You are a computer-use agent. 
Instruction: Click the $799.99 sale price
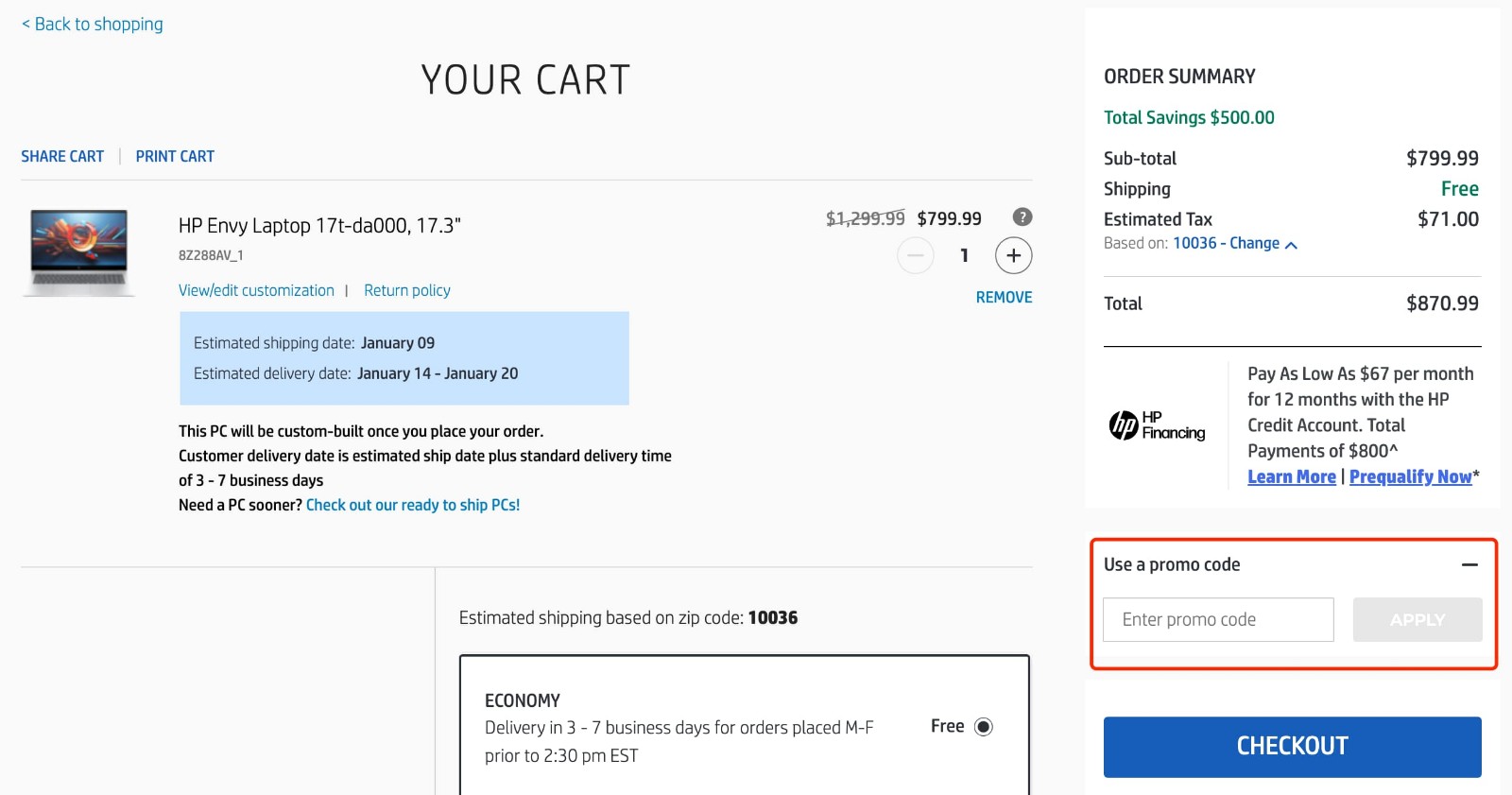(949, 218)
